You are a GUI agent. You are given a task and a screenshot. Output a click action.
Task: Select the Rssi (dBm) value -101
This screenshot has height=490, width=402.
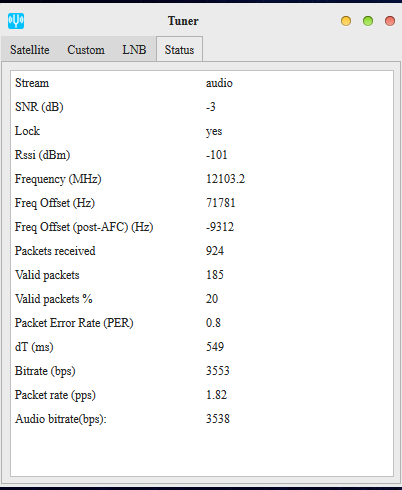[x=217, y=155]
